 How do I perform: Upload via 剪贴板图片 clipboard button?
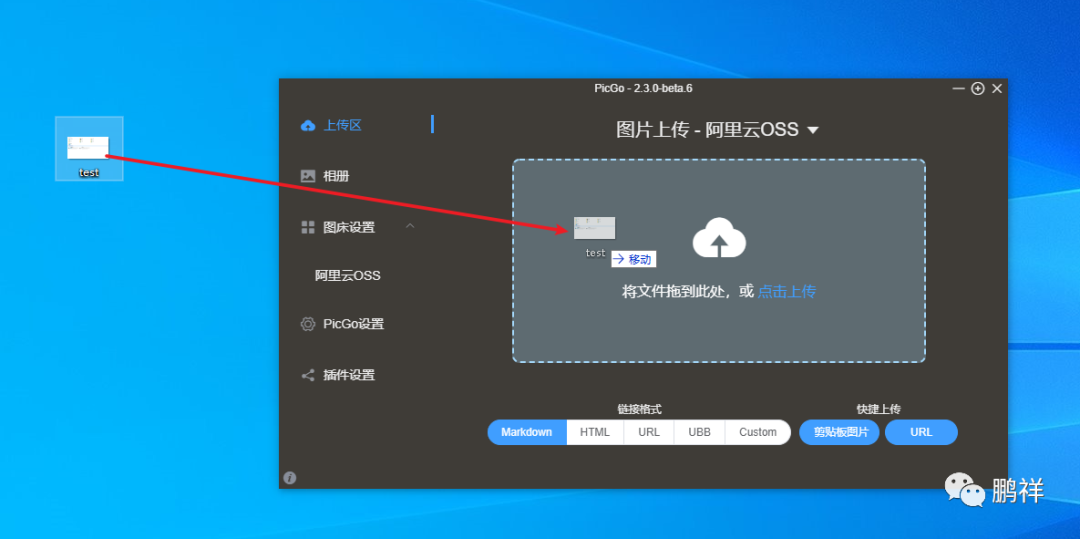839,432
